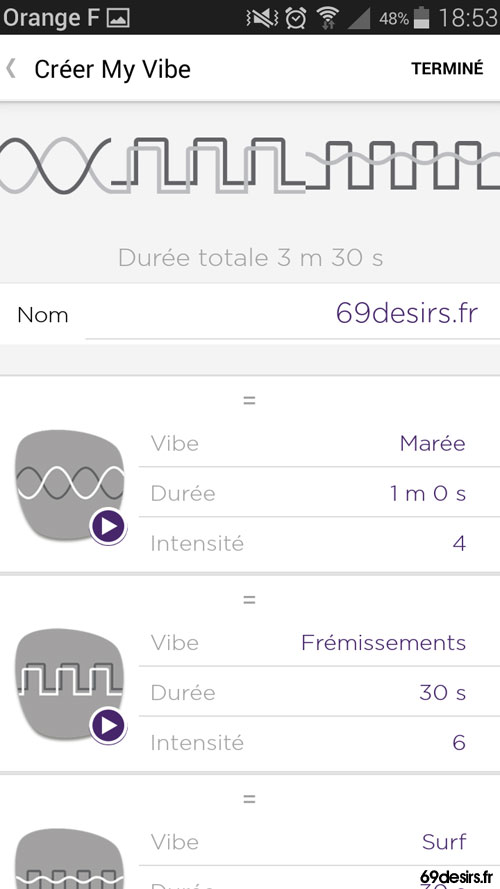The width and height of the screenshot is (500, 889).
Task: Open the Vibe selector showing Marée
Action: point(319,443)
